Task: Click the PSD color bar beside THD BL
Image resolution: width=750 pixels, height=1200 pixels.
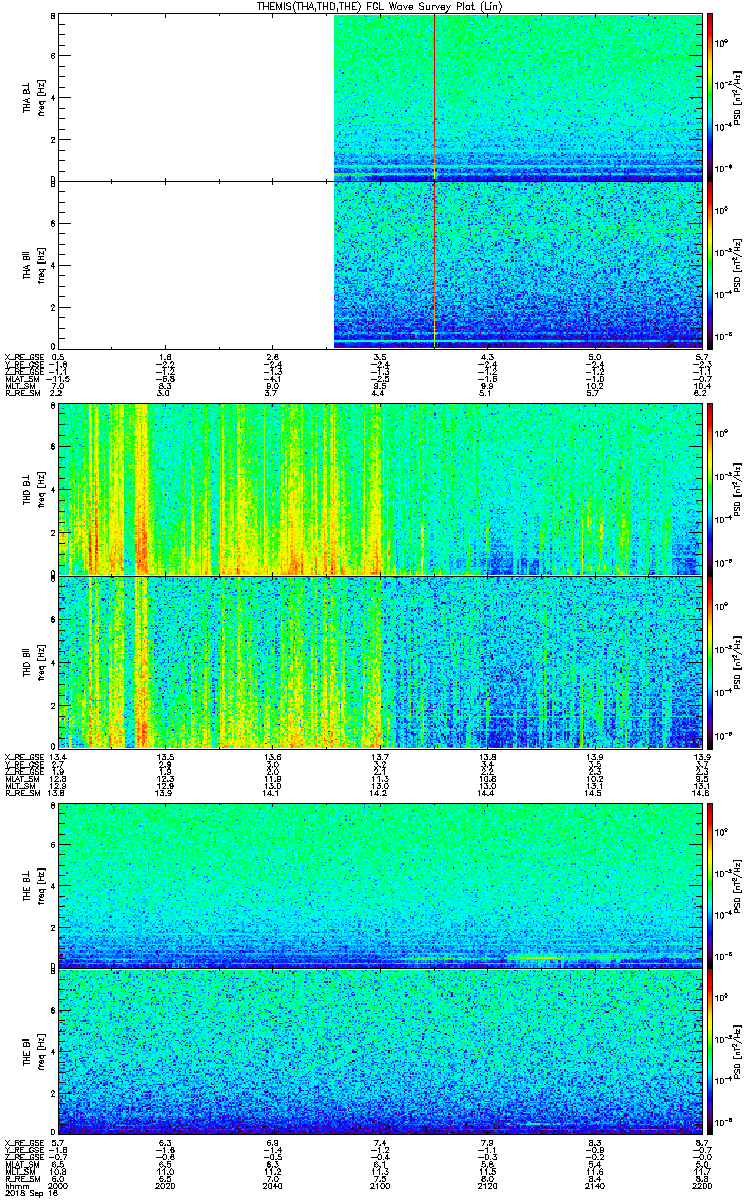Action: click(x=710, y=489)
